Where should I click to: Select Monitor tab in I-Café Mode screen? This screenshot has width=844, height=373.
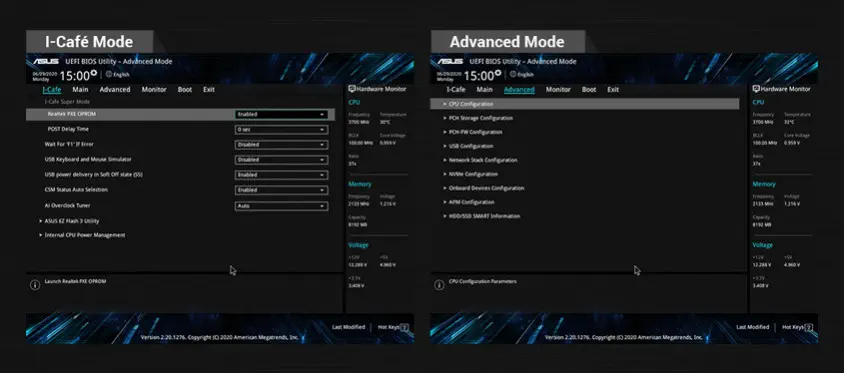154,90
